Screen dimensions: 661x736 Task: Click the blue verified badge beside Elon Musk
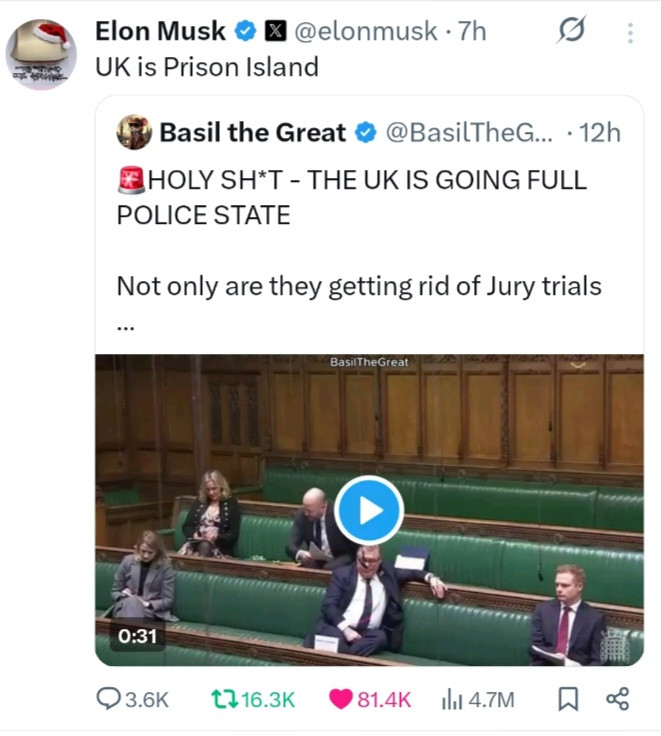[x=244, y=32]
